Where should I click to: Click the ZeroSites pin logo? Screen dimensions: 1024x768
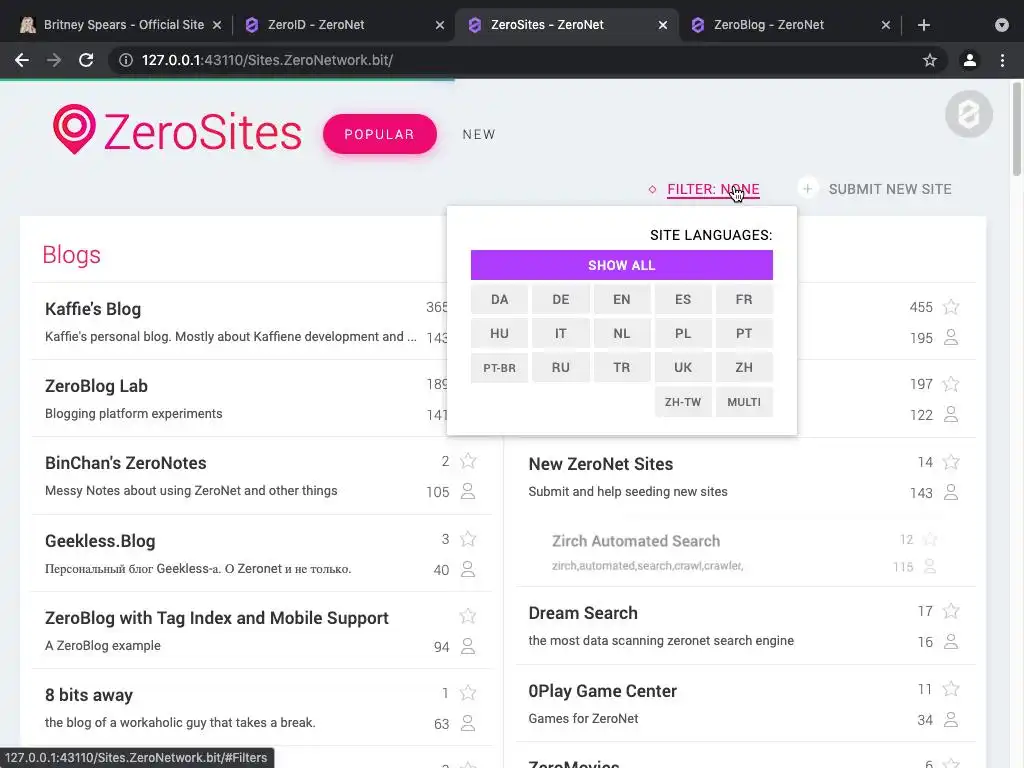pyautogui.click(x=74, y=129)
